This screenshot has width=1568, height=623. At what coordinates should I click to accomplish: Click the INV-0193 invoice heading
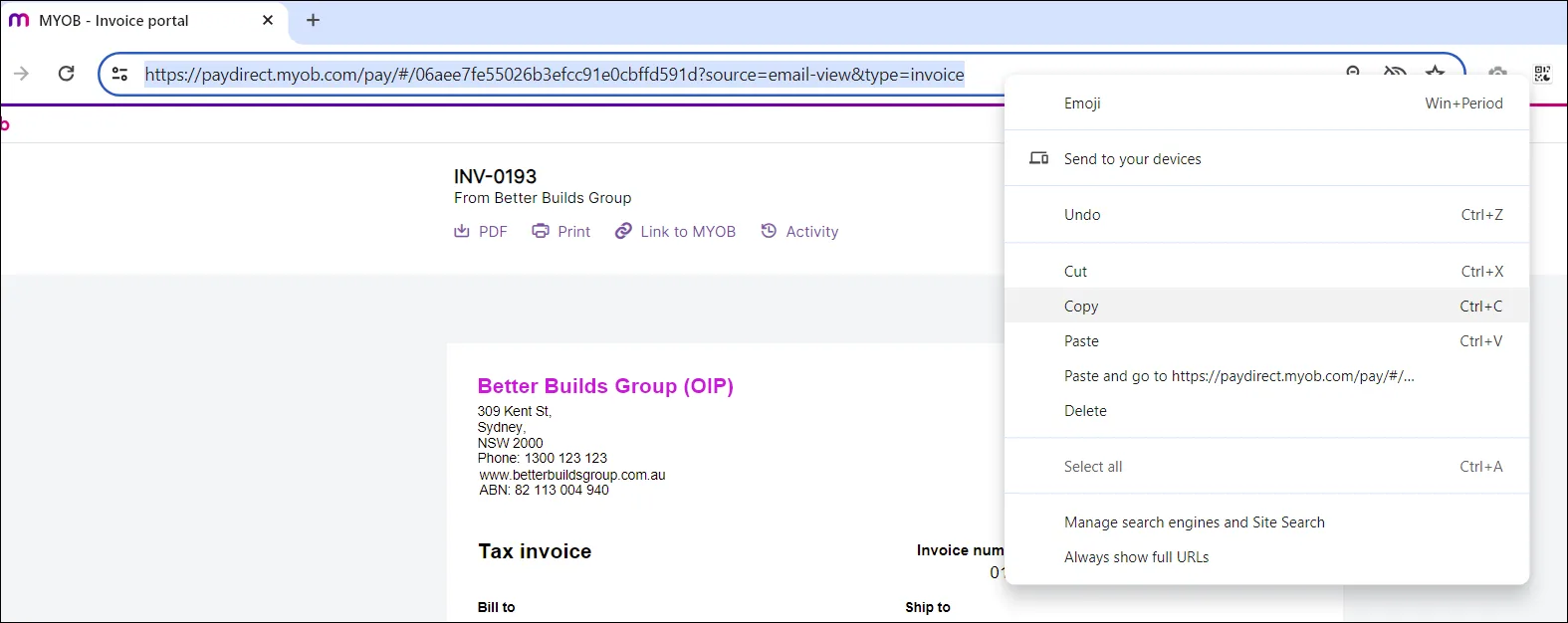tap(495, 176)
